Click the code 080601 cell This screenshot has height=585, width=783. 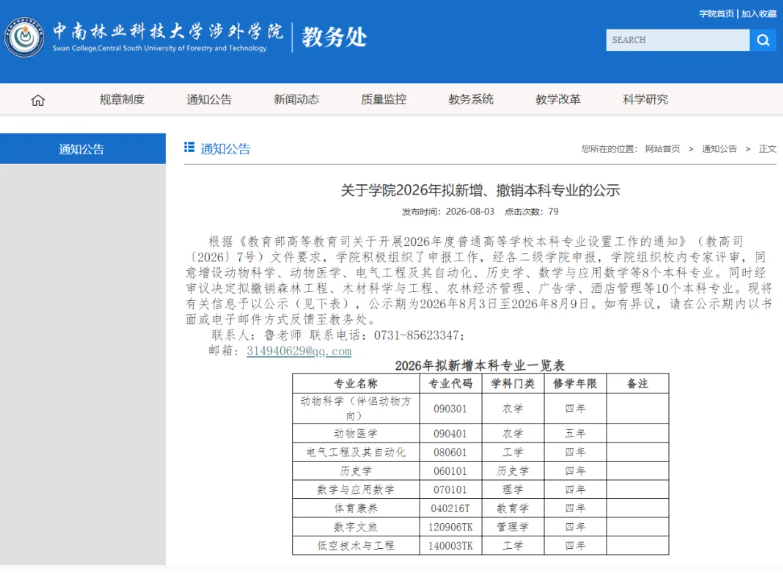(x=450, y=452)
